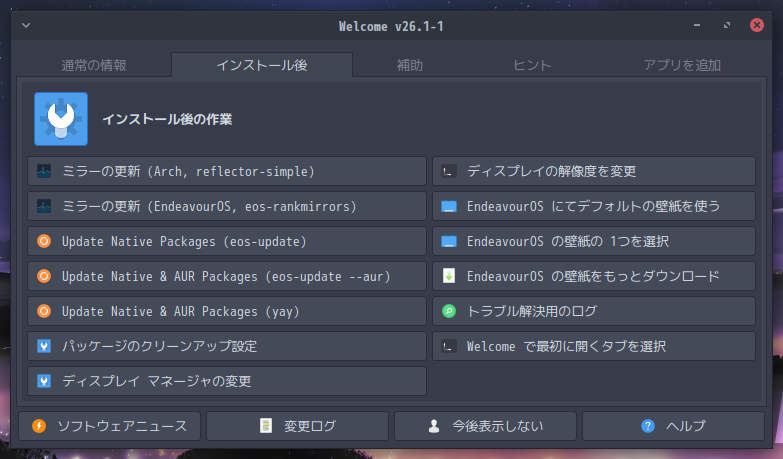
Task: Select the インストール後 tab
Action: click(262, 65)
